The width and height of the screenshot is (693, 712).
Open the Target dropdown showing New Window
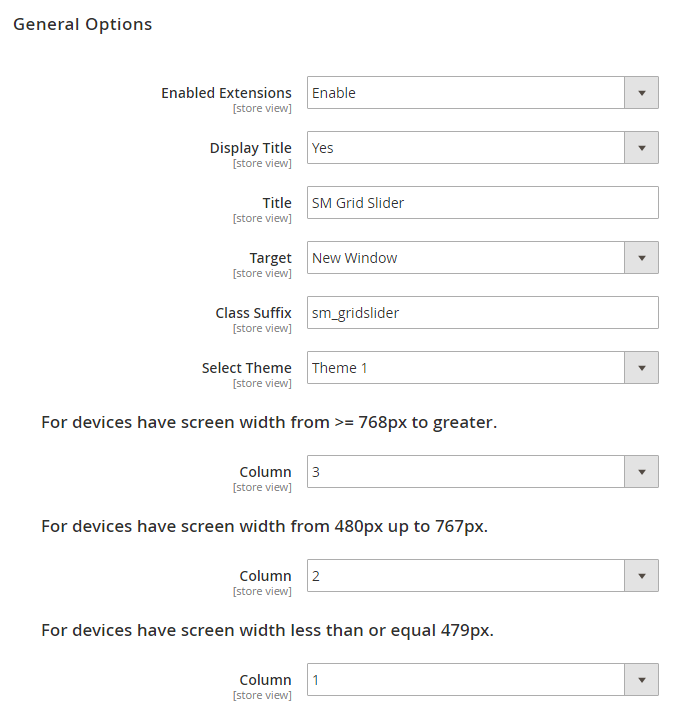click(481, 258)
